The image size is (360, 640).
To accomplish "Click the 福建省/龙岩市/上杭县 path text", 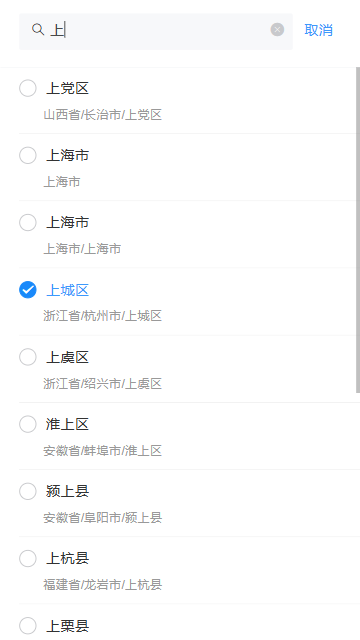I will (102, 585).
